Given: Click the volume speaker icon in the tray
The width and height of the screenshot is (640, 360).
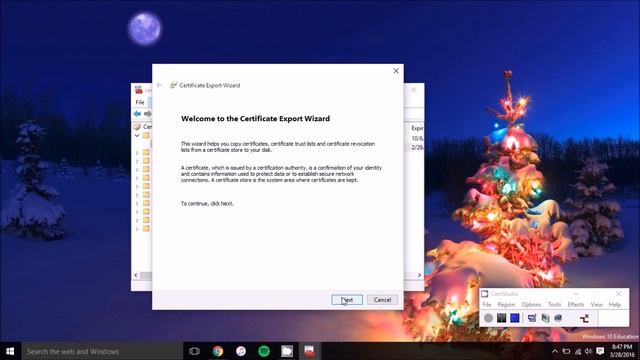Looking at the screenshot, I should [588, 351].
